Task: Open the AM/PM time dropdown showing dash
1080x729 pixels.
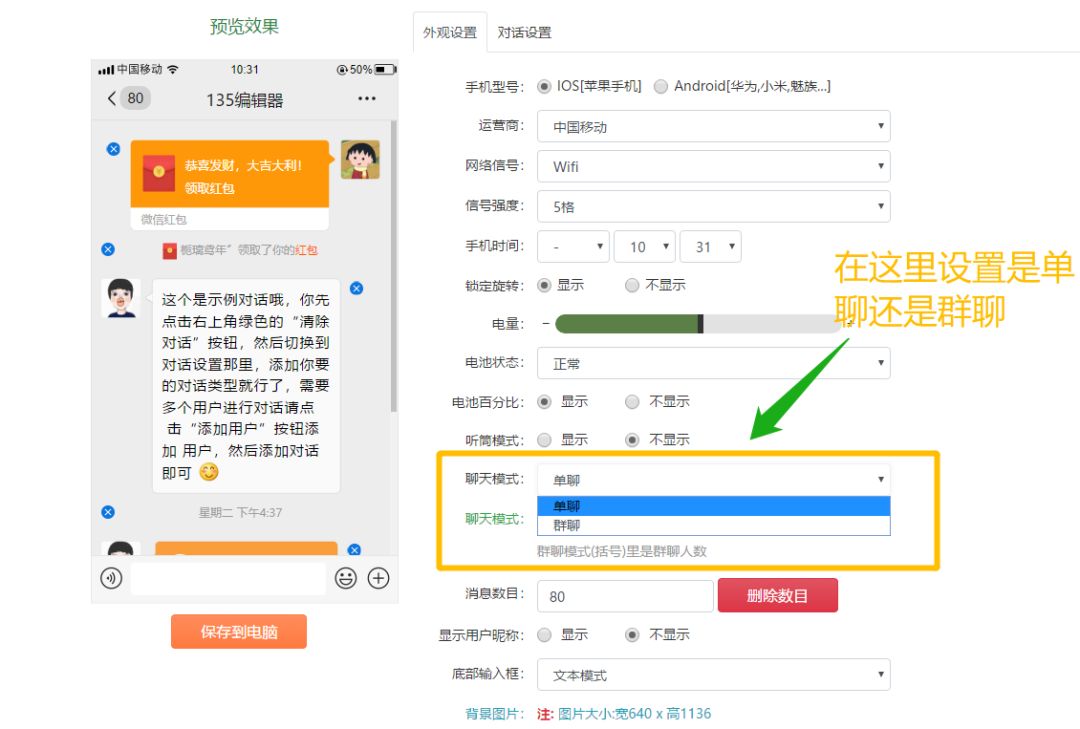Action: pyautogui.click(x=573, y=247)
